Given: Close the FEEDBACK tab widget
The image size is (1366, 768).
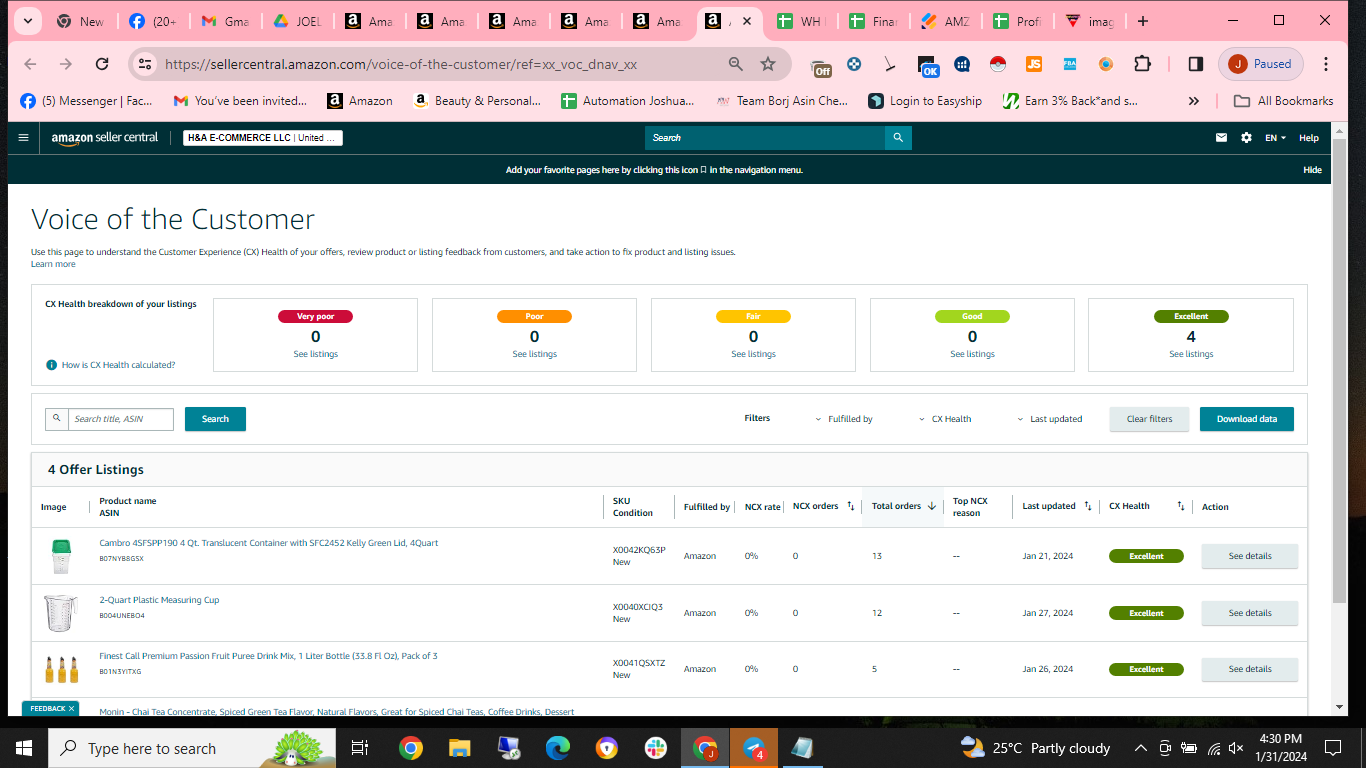Looking at the screenshot, I should [x=71, y=708].
